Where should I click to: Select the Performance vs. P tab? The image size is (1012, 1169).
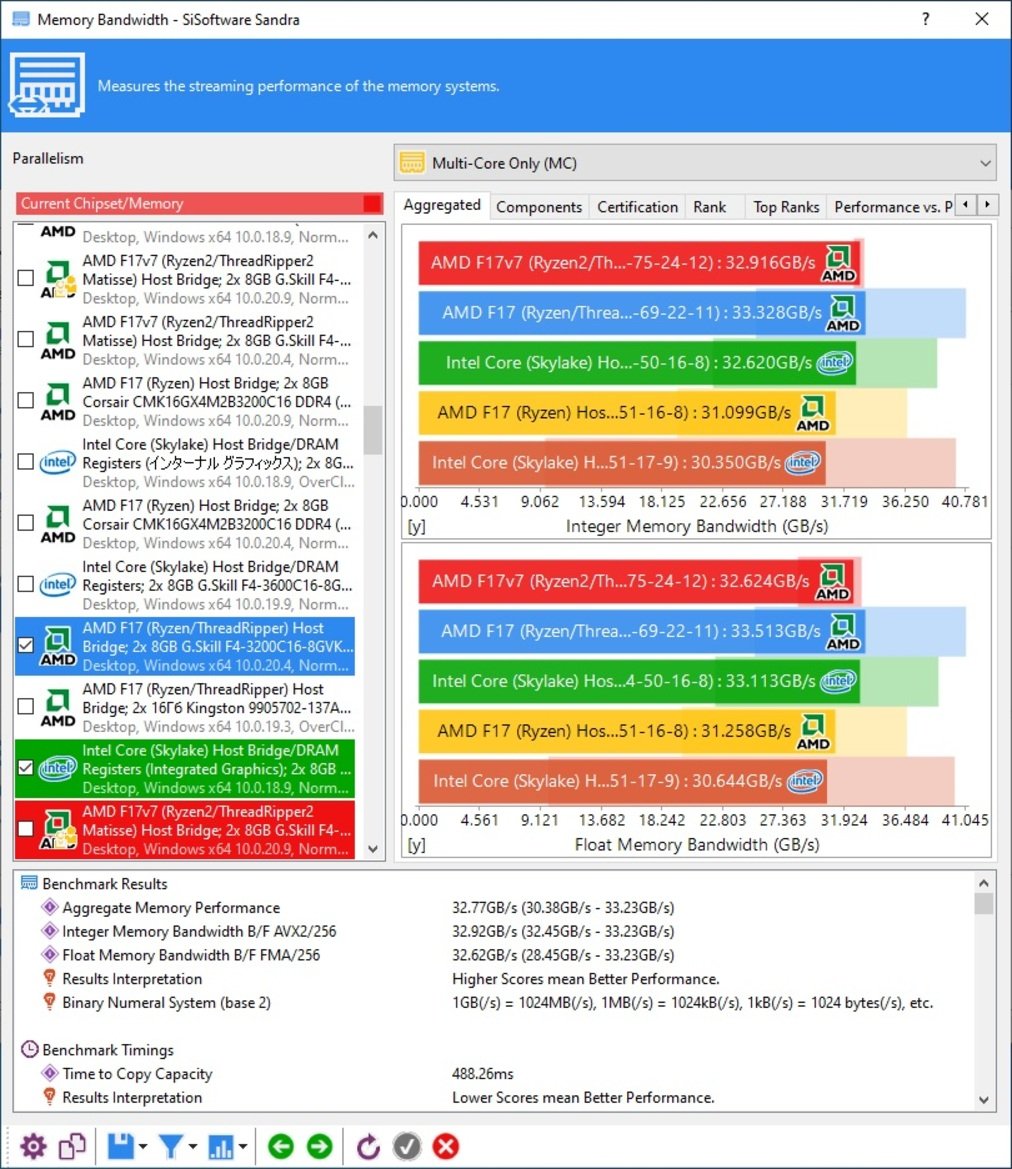point(893,207)
